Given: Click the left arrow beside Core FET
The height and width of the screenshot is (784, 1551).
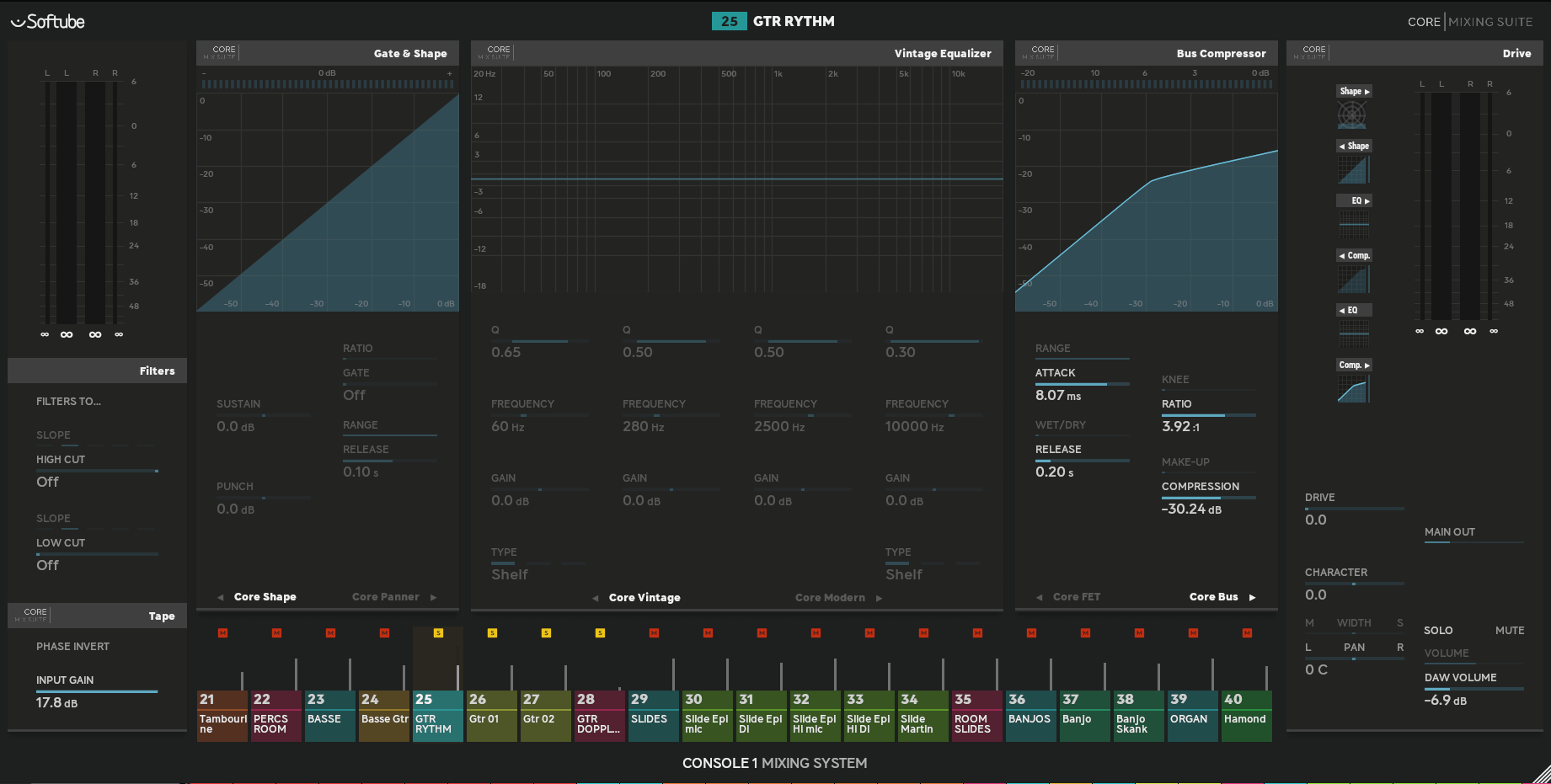Looking at the screenshot, I should click(1040, 597).
